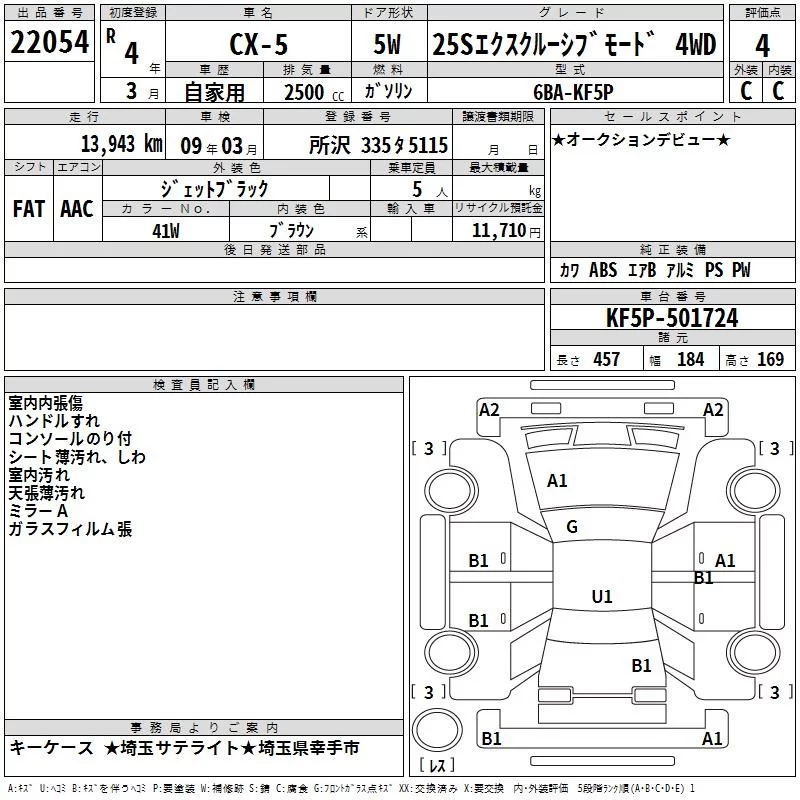
Task: Click sales point オークションデビュー text
Action: click(x=641, y=139)
